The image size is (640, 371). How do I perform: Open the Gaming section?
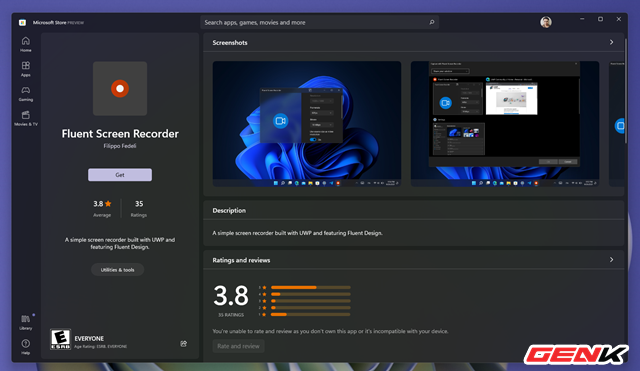[x=26, y=93]
